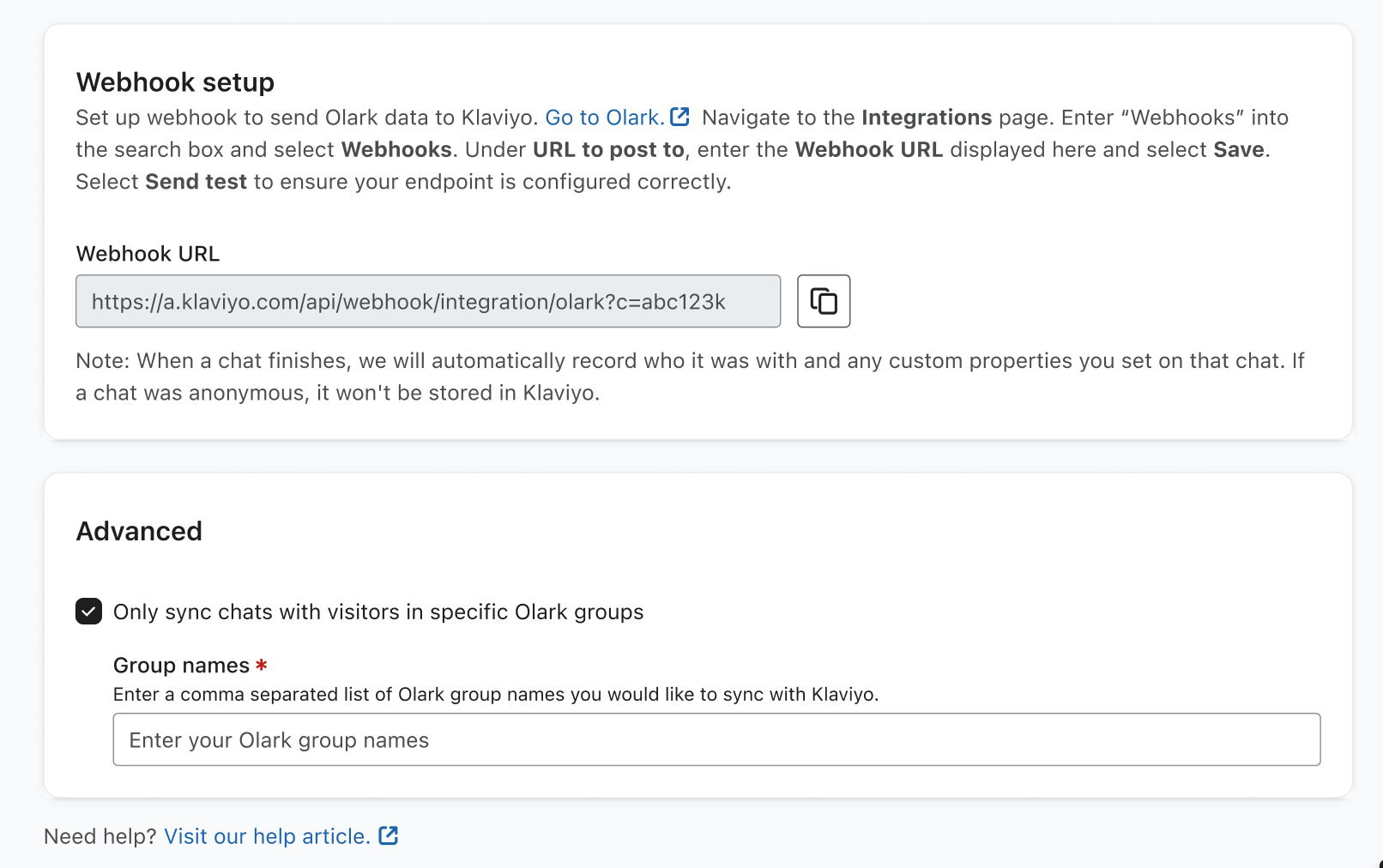Open the Visit our help article link
The height and width of the screenshot is (868, 1383).
click(x=267, y=836)
